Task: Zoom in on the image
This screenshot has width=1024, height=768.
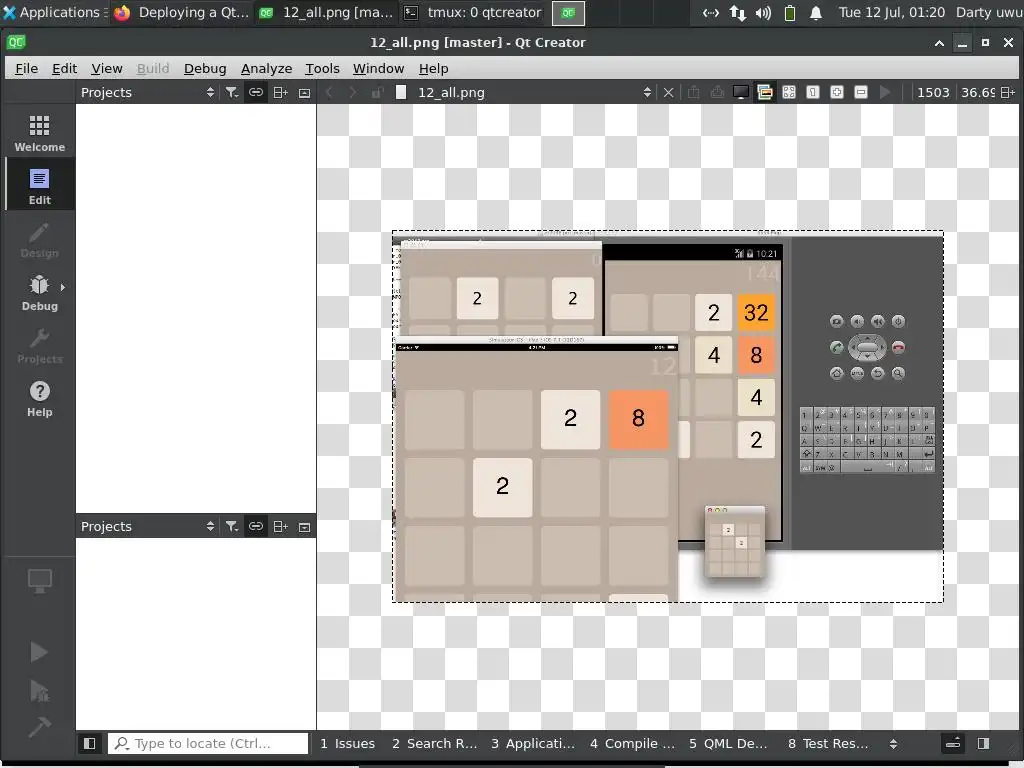Action: click(837, 93)
